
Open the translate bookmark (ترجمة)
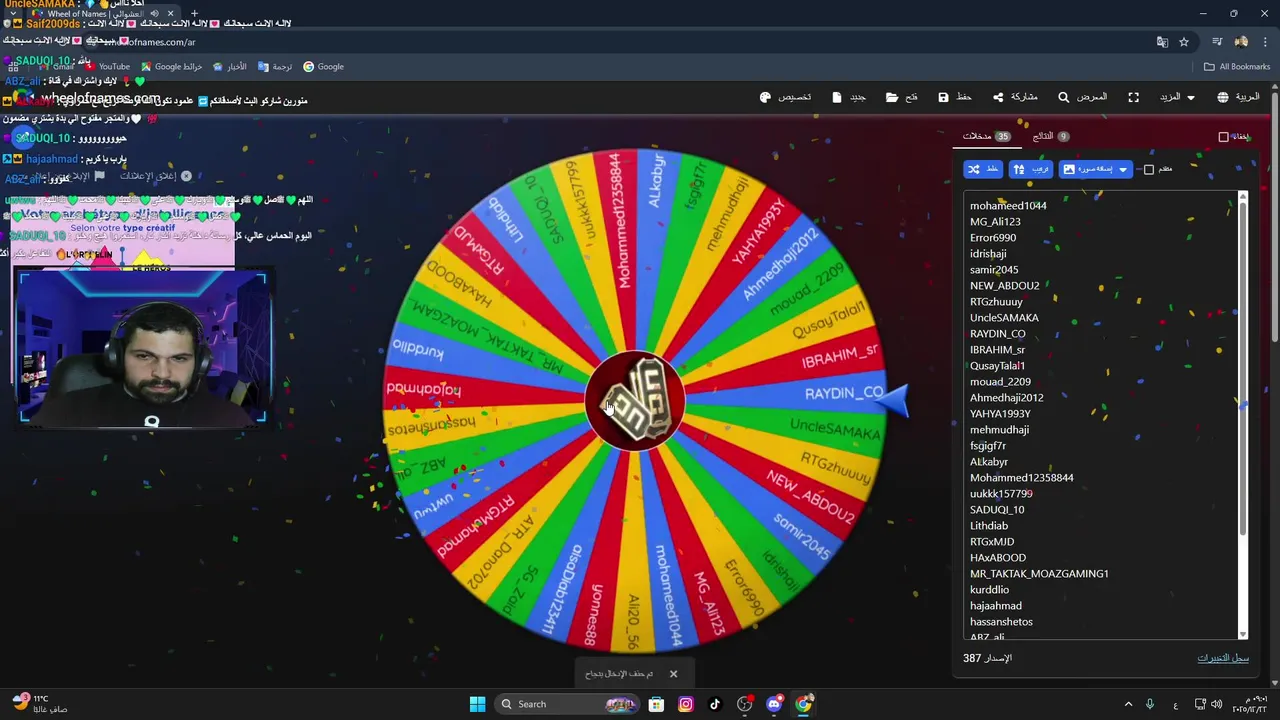tap(275, 67)
